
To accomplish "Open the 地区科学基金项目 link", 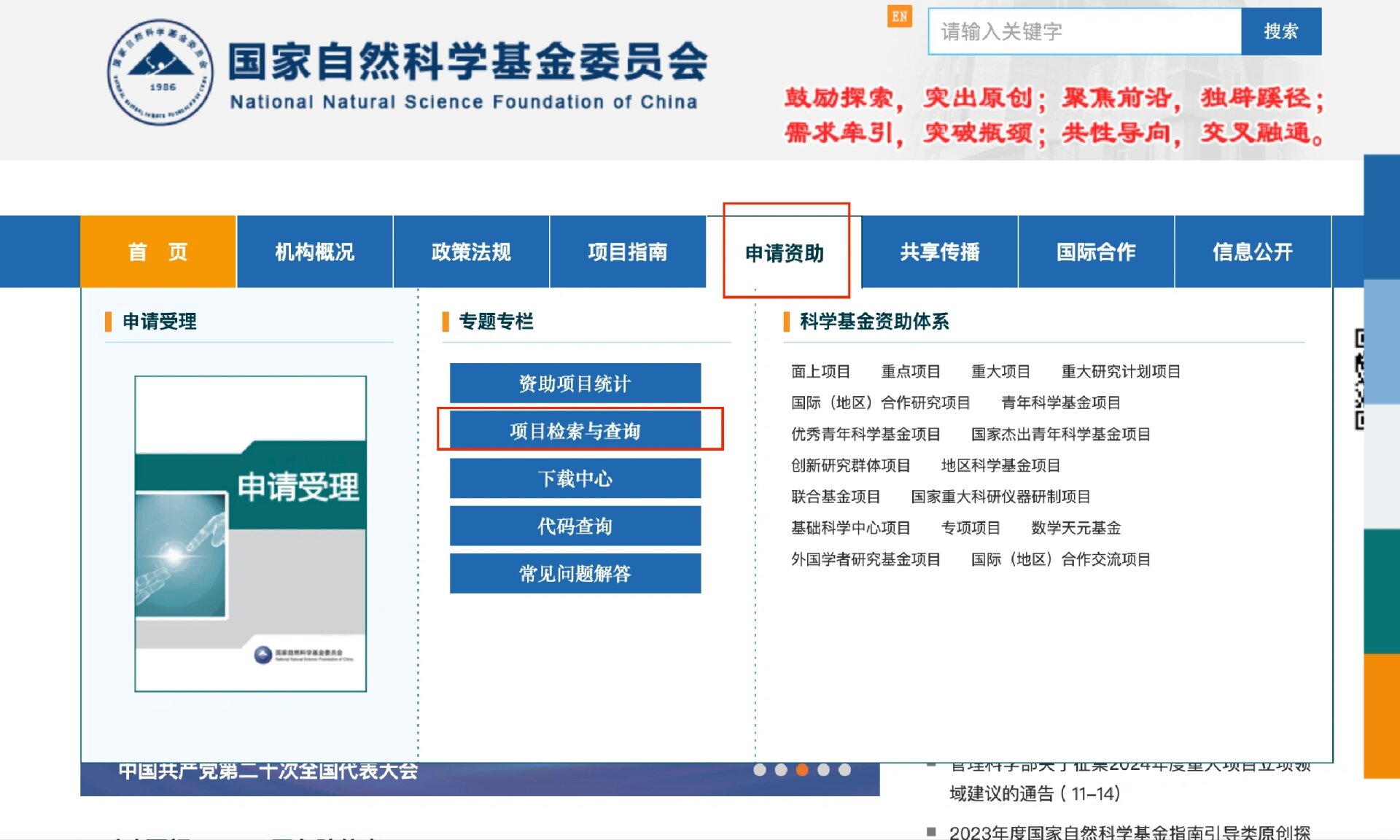I will click(1000, 465).
